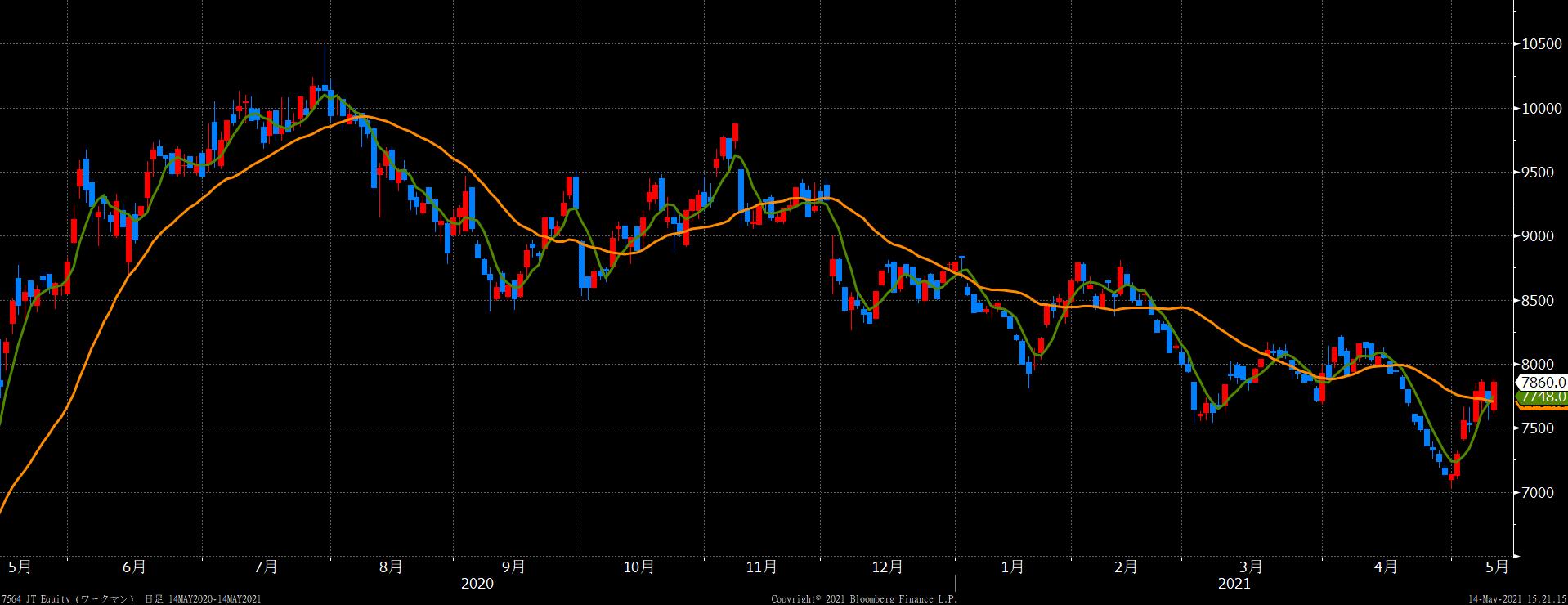
Task: Click the 3月 time axis label
Action: 1251,567
